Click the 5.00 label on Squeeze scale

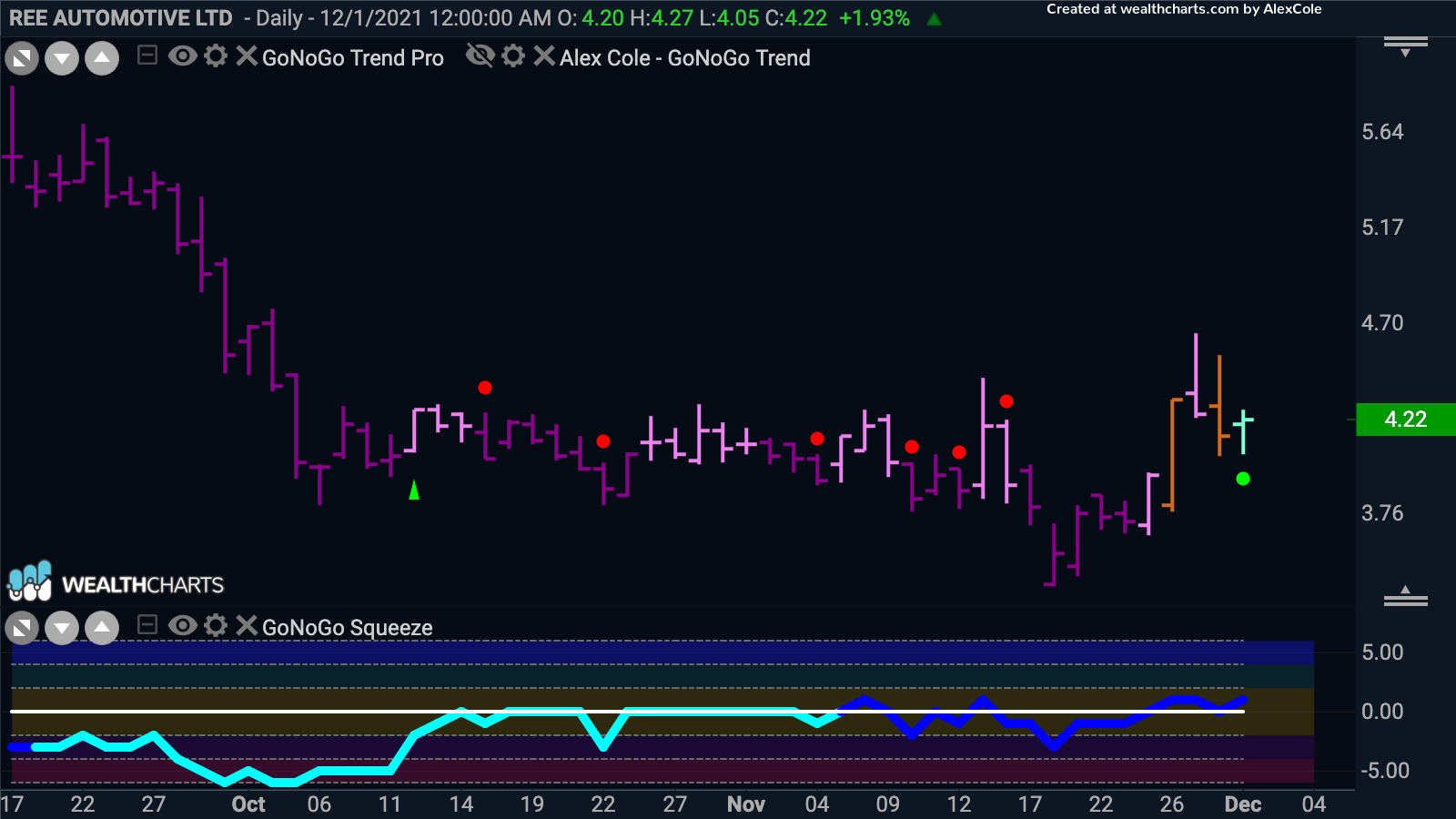coord(1382,652)
